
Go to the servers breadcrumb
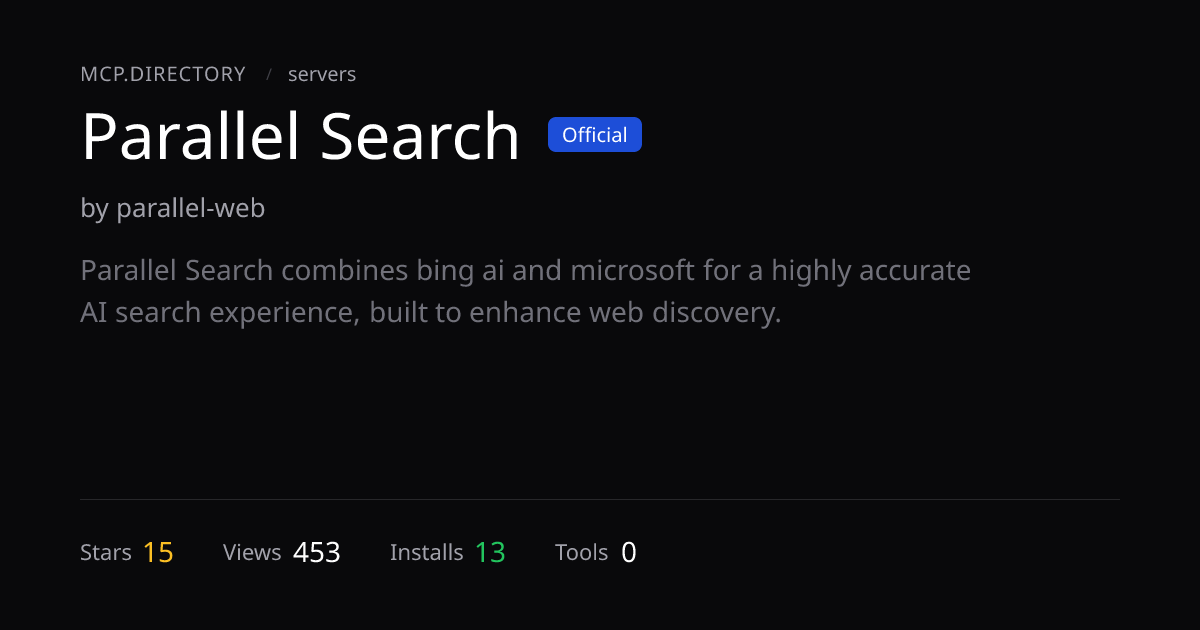point(322,74)
